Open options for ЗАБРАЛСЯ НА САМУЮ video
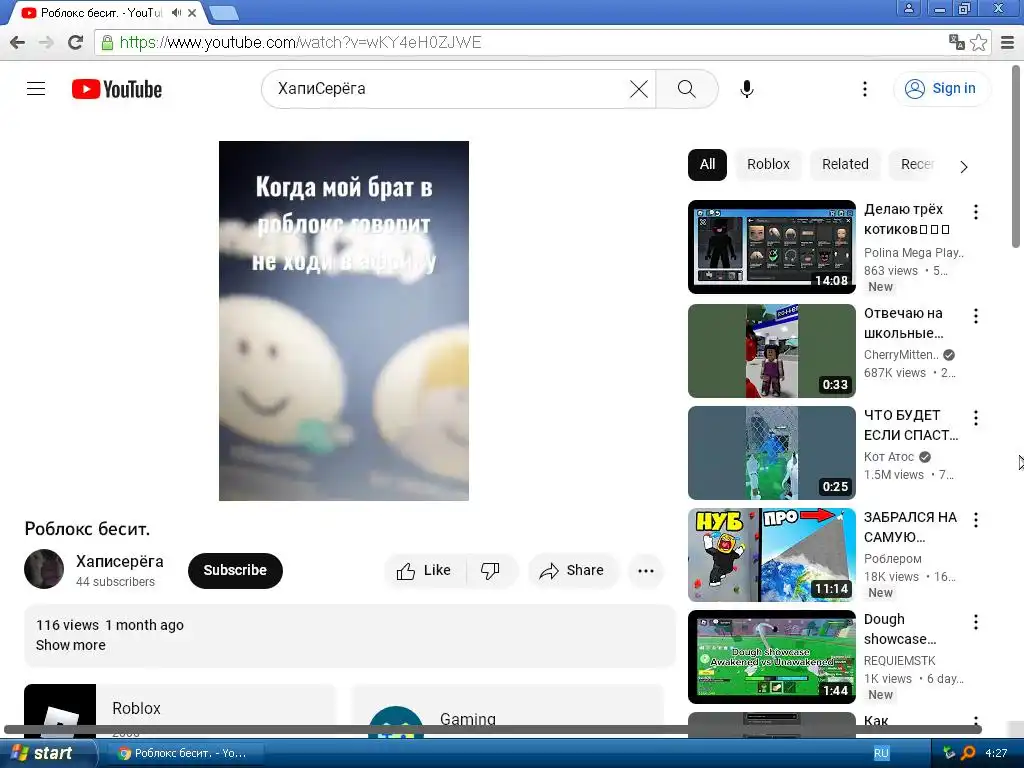This screenshot has height=768, width=1024. pos(976,520)
